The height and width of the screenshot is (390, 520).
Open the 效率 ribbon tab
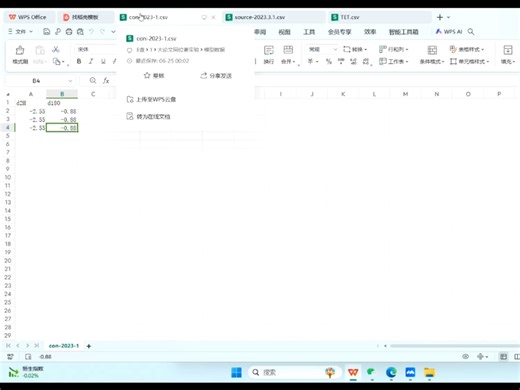coord(370,32)
